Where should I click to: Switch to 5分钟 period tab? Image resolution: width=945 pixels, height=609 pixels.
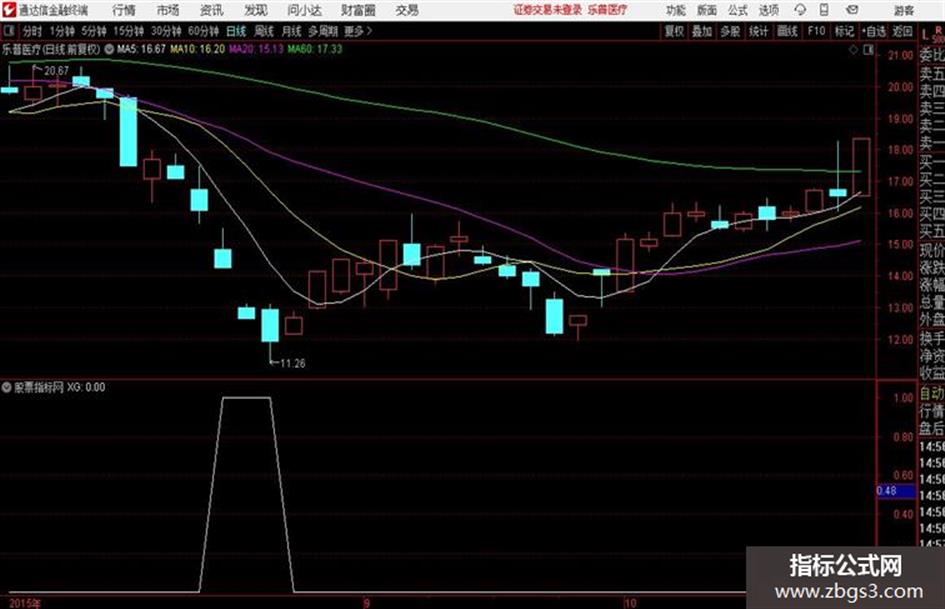point(93,31)
